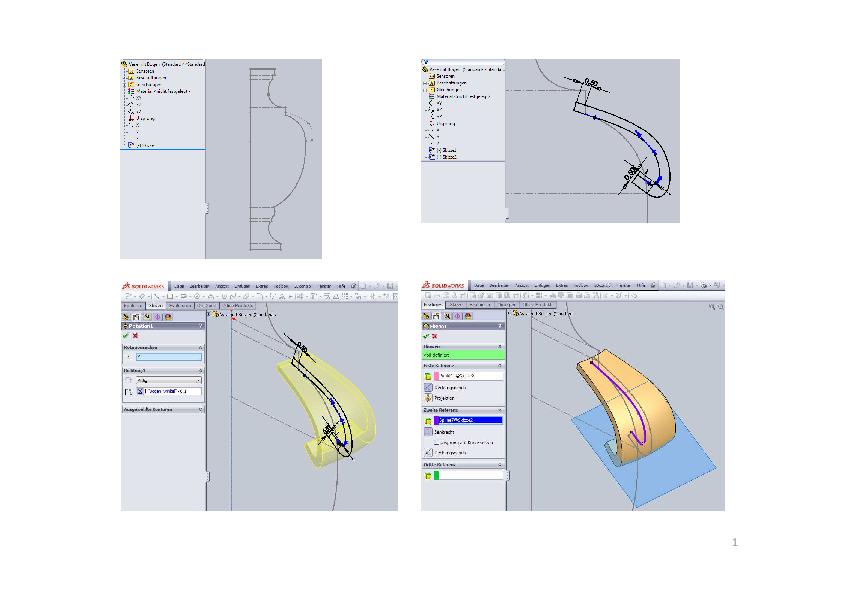Collapse the Rotationsachse section

point(201,347)
